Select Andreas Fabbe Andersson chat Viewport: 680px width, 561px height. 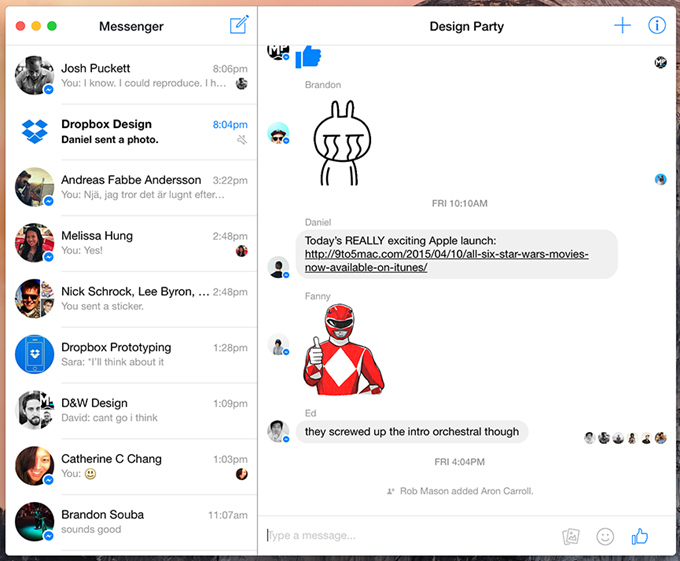(x=131, y=187)
